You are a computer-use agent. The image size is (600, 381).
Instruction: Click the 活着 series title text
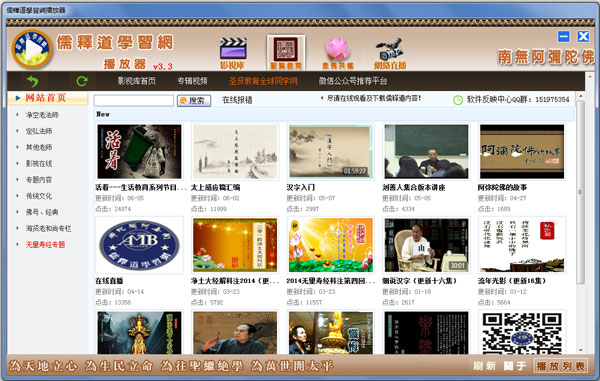(140, 187)
